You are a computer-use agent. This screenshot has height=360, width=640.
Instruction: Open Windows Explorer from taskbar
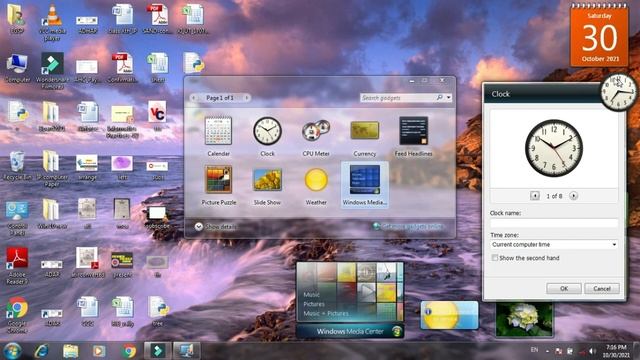pyautogui.click(x=71, y=351)
